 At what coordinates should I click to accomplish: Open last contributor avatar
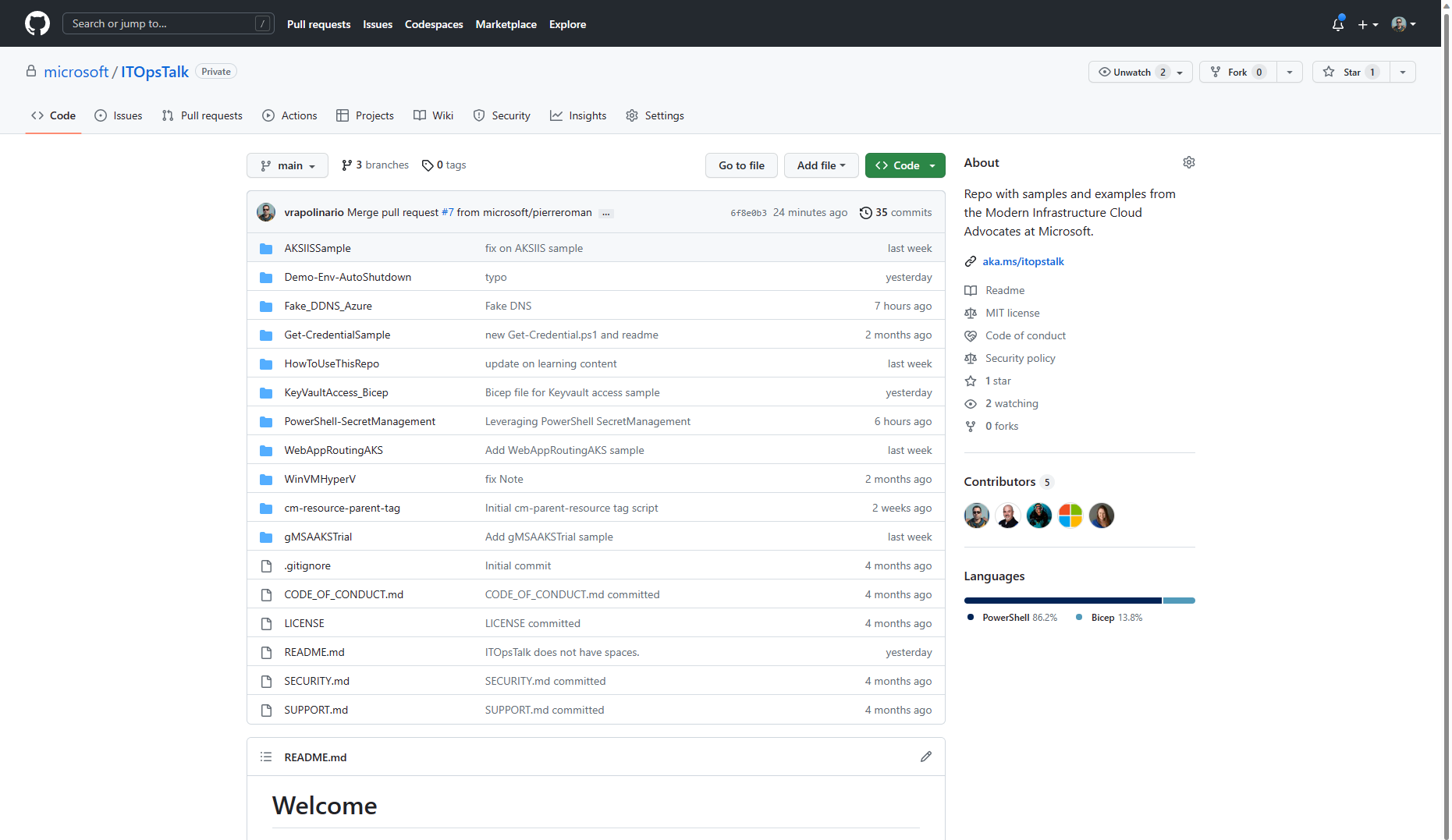[1102, 516]
